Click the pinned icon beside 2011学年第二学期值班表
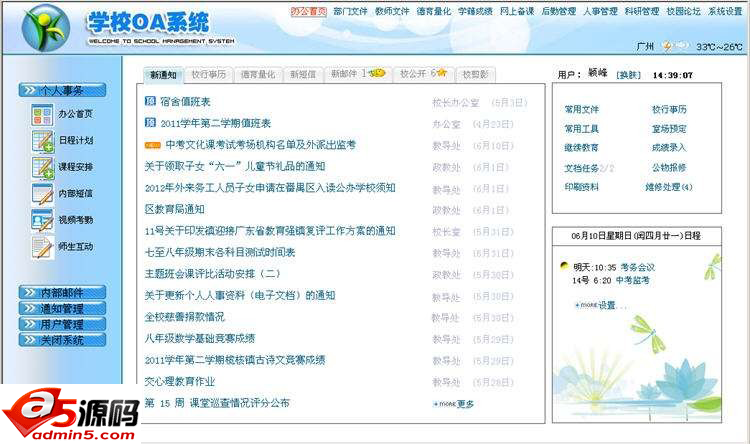 (x=150, y=122)
